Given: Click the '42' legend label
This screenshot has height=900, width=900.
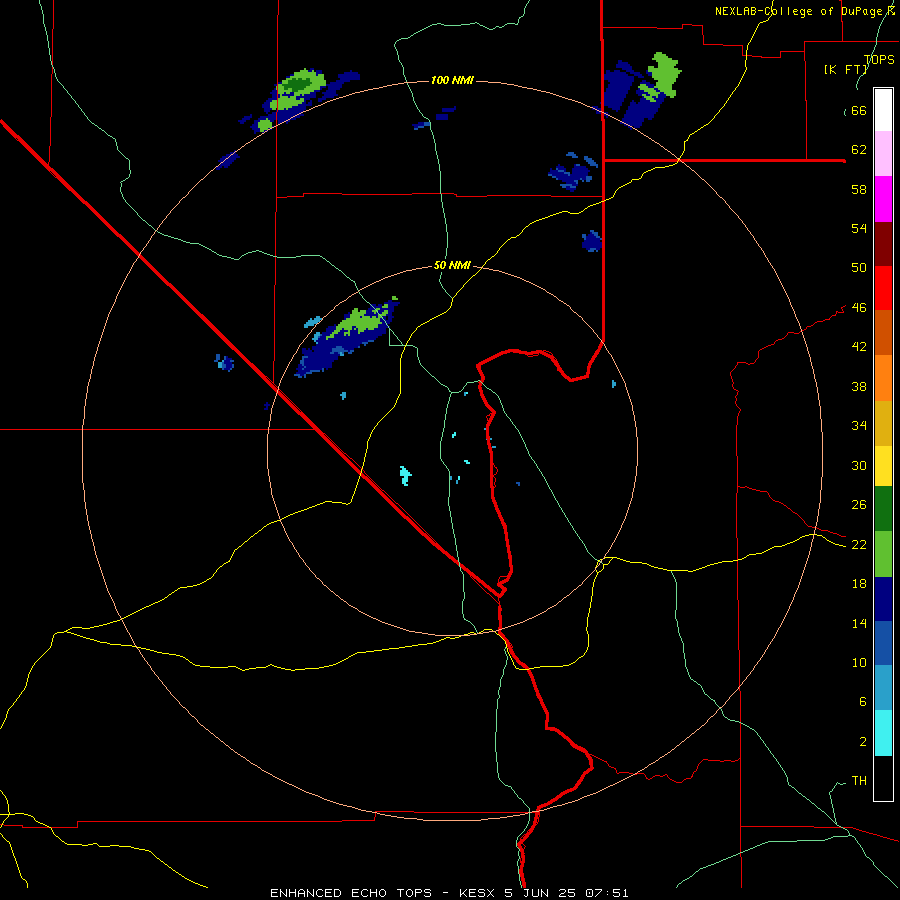Looking at the screenshot, I should [x=859, y=347].
